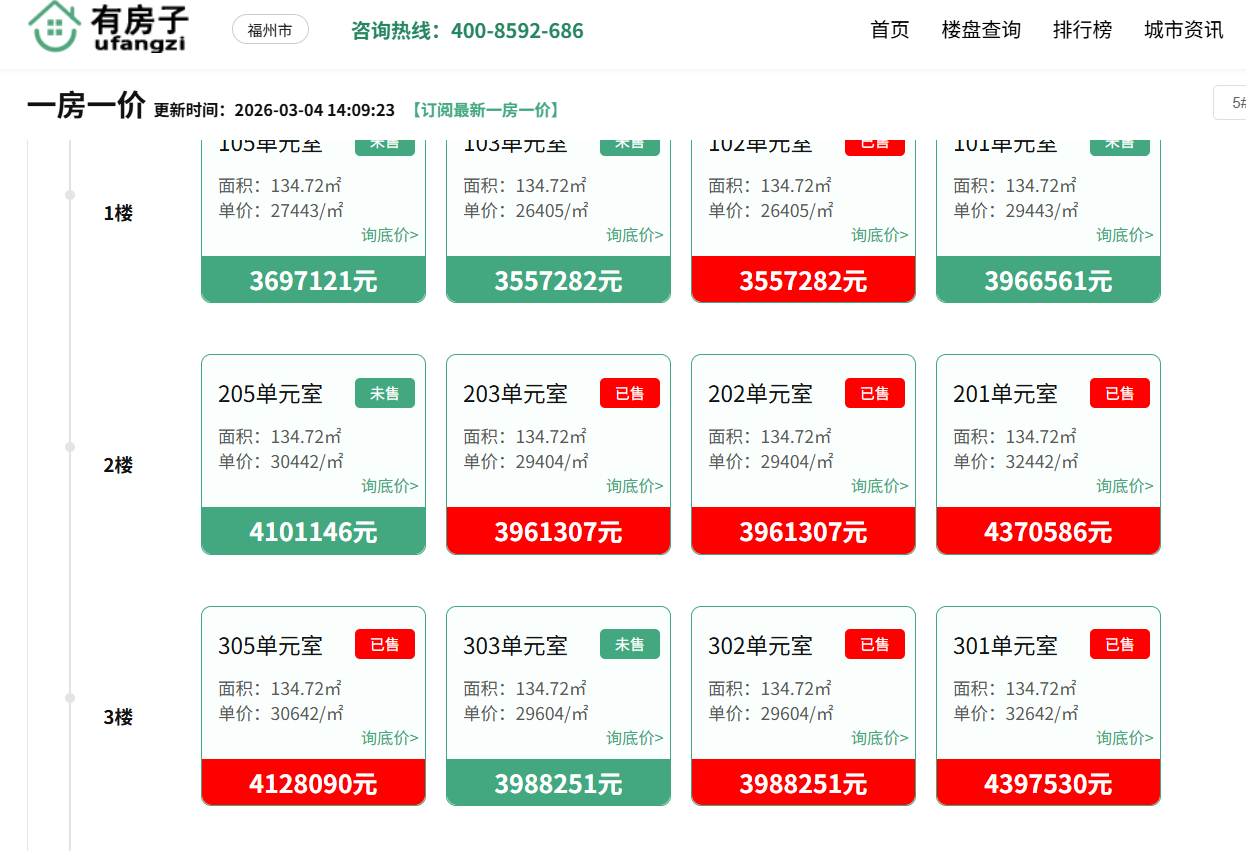Select the 2楼 floor marker on timeline

point(118,465)
